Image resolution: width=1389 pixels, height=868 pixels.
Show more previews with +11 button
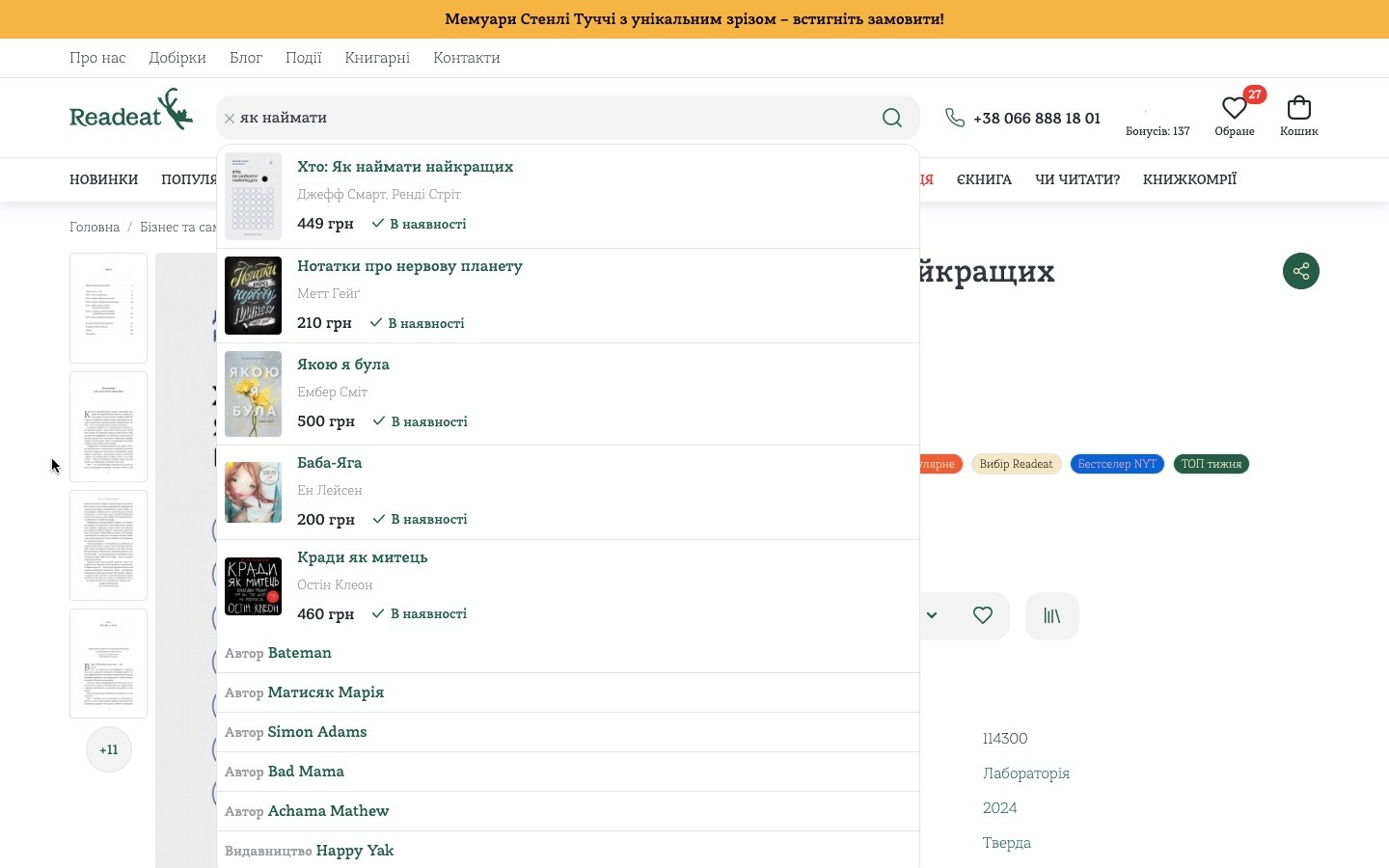(109, 749)
